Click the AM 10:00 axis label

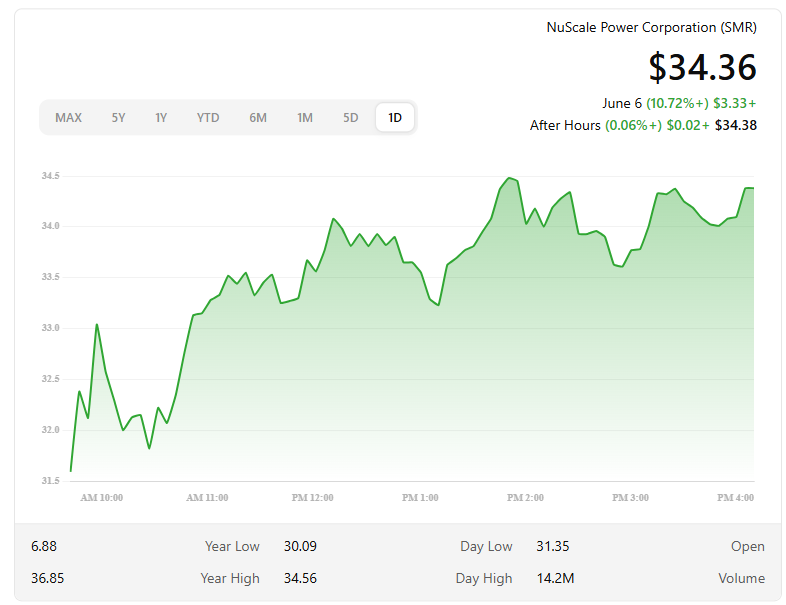pos(102,498)
